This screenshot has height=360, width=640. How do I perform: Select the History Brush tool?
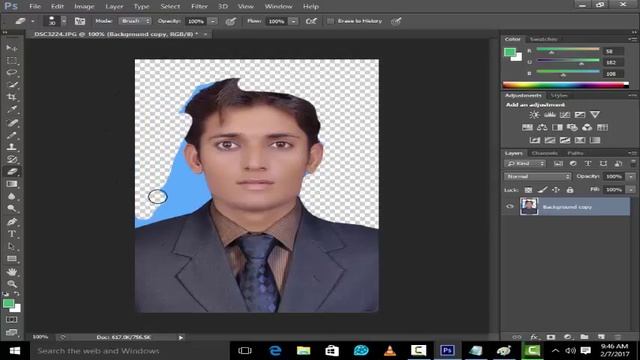pyautogui.click(x=11, y=159)
